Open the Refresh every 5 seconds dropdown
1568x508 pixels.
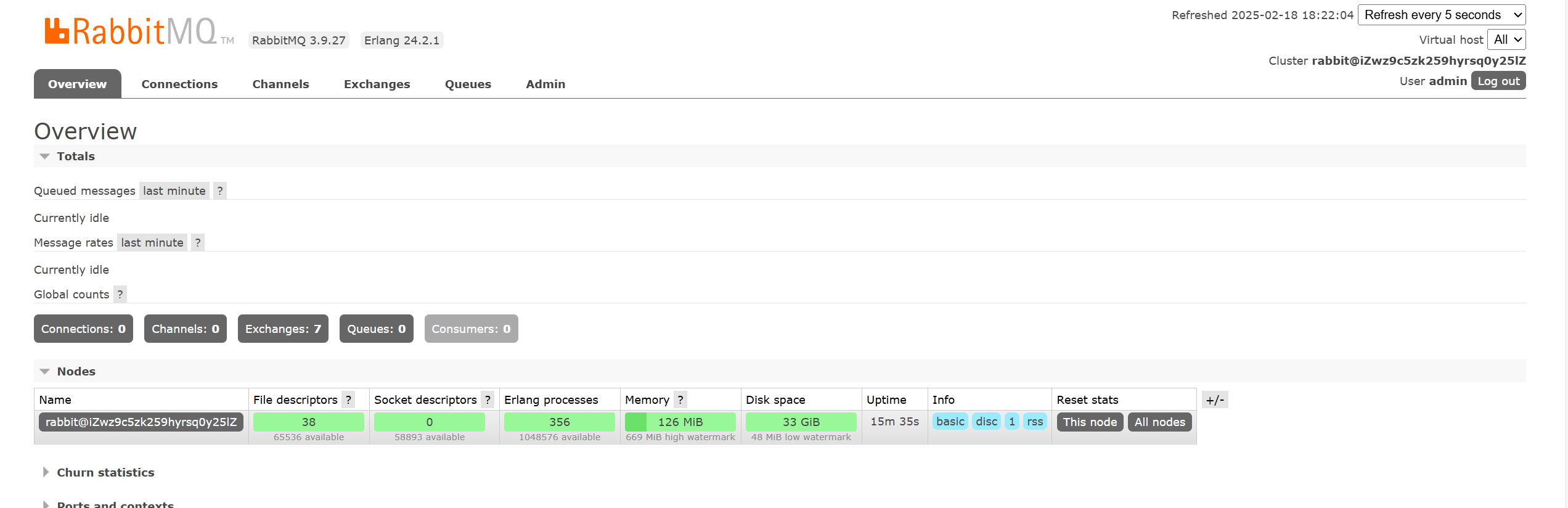point(1442,15)
